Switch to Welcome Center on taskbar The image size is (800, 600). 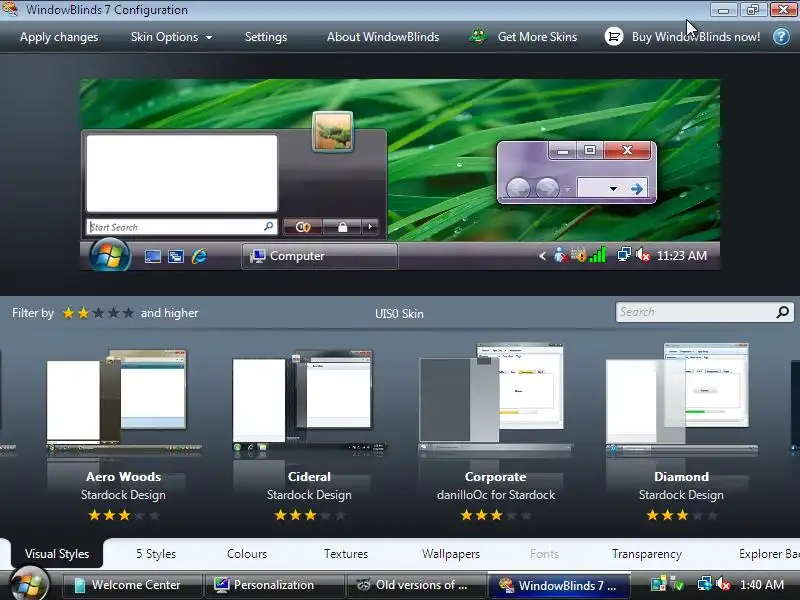coord(132,585)
